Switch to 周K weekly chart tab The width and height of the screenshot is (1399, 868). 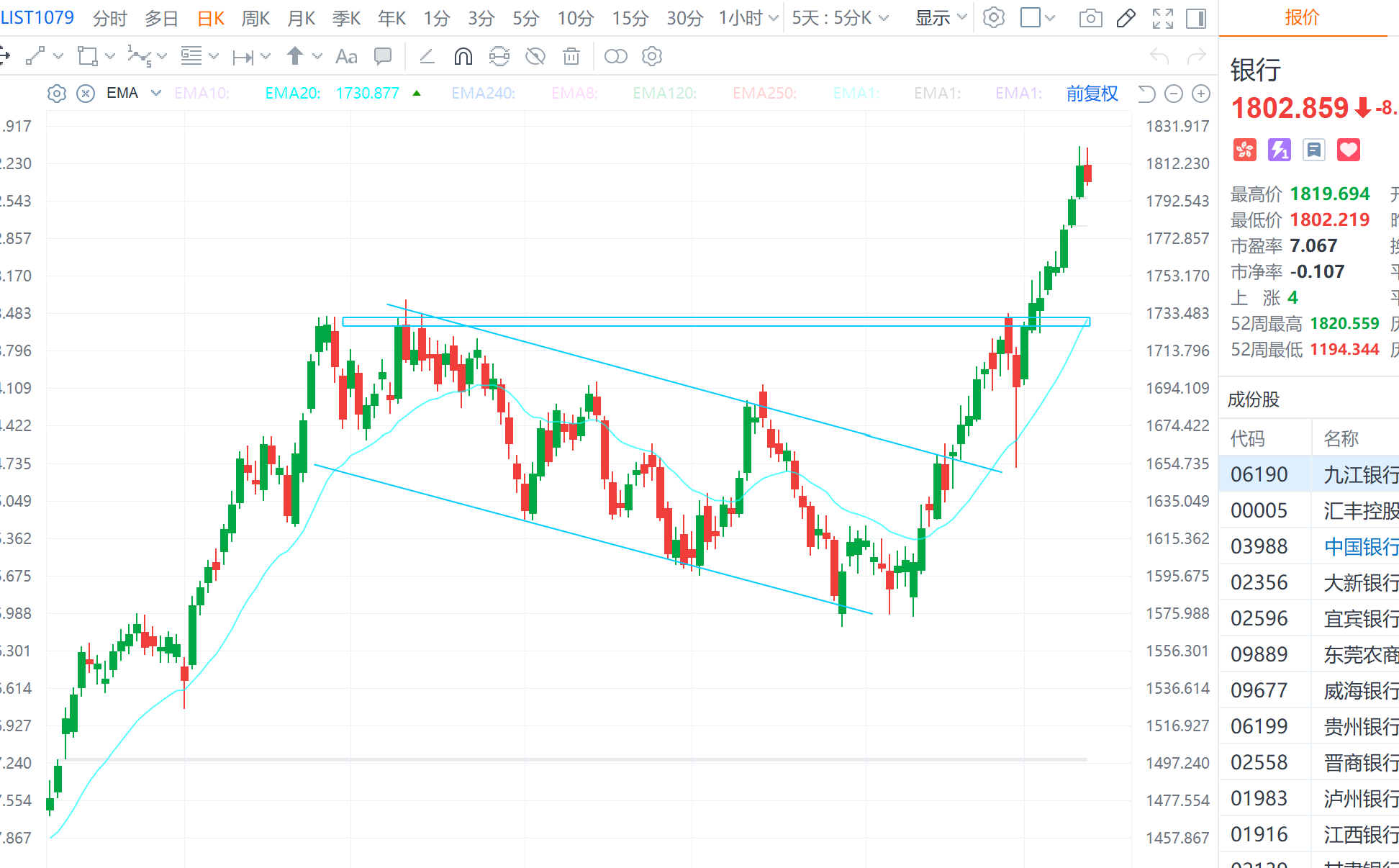click(x=255, y=18)
